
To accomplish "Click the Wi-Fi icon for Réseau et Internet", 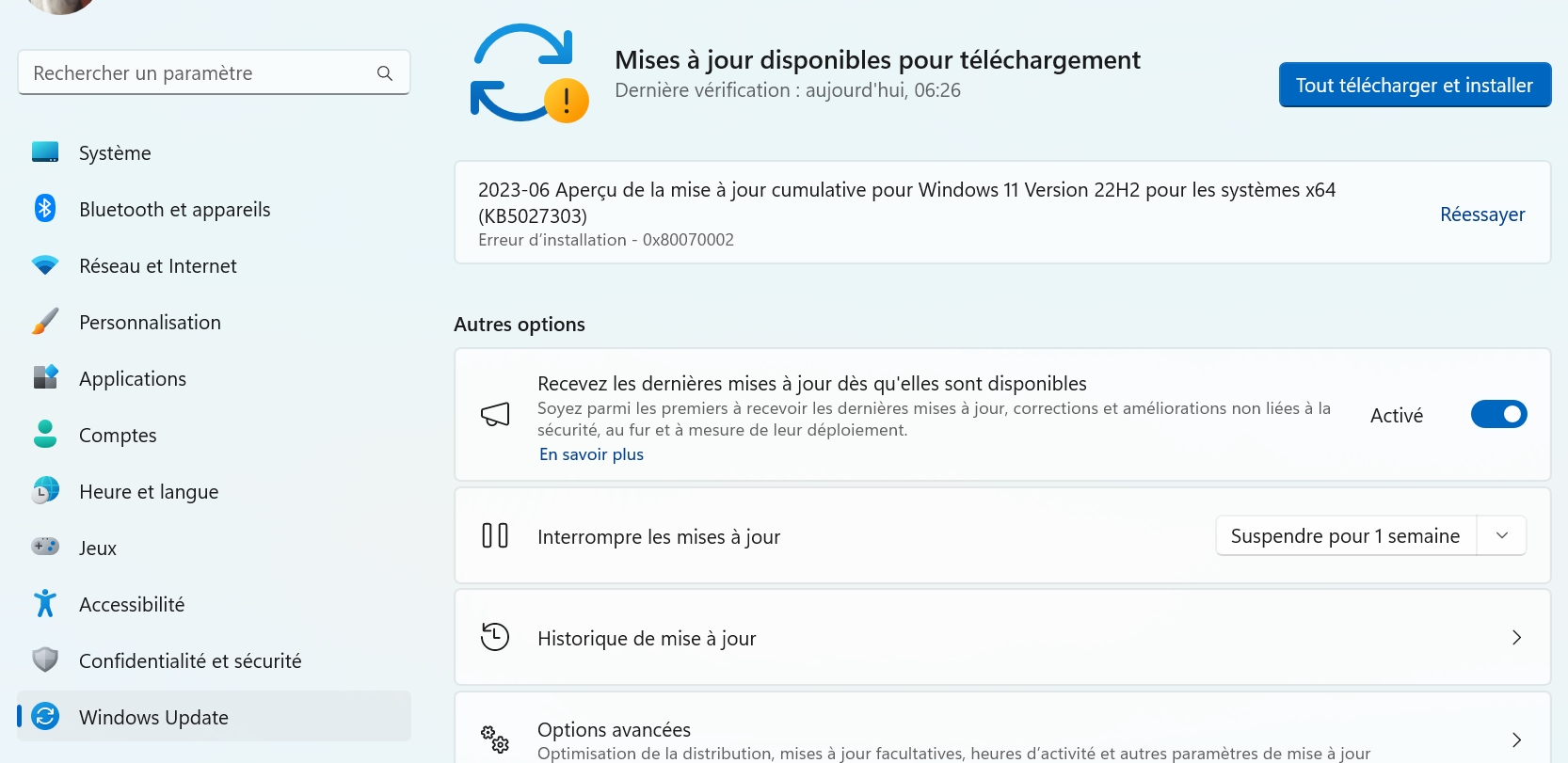I will click(x=45, y=265).
